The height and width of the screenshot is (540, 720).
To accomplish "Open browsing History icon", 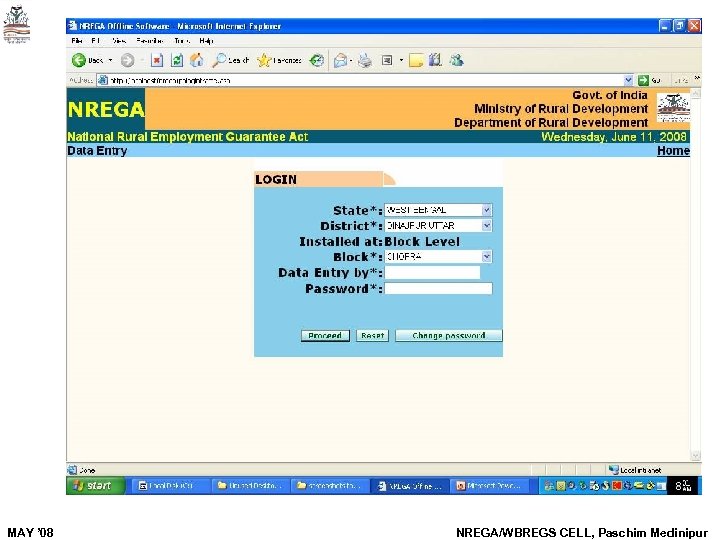I will (316, 60).
